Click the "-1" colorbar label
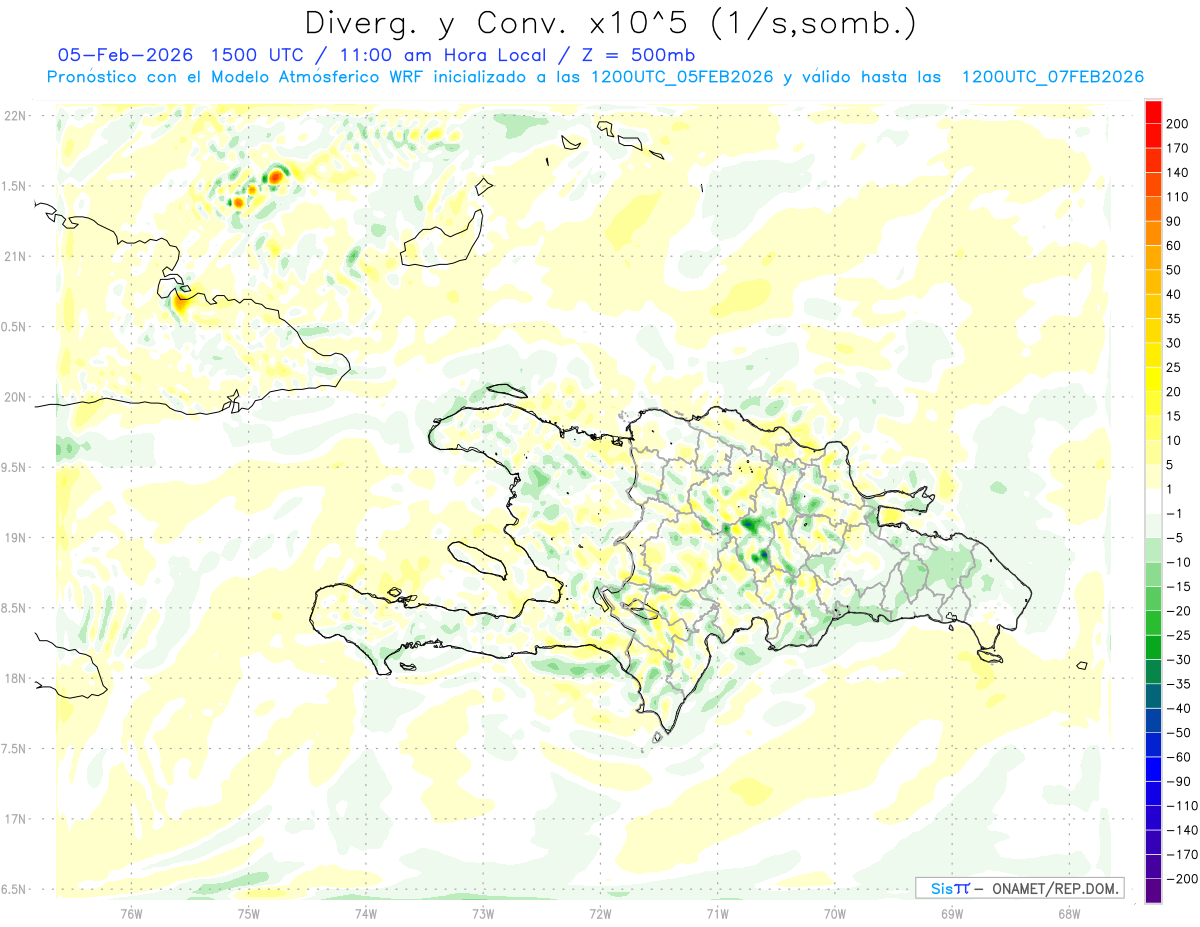Image resolution: width=1200 pixels, height=927 pixels. coord(1175,513)
